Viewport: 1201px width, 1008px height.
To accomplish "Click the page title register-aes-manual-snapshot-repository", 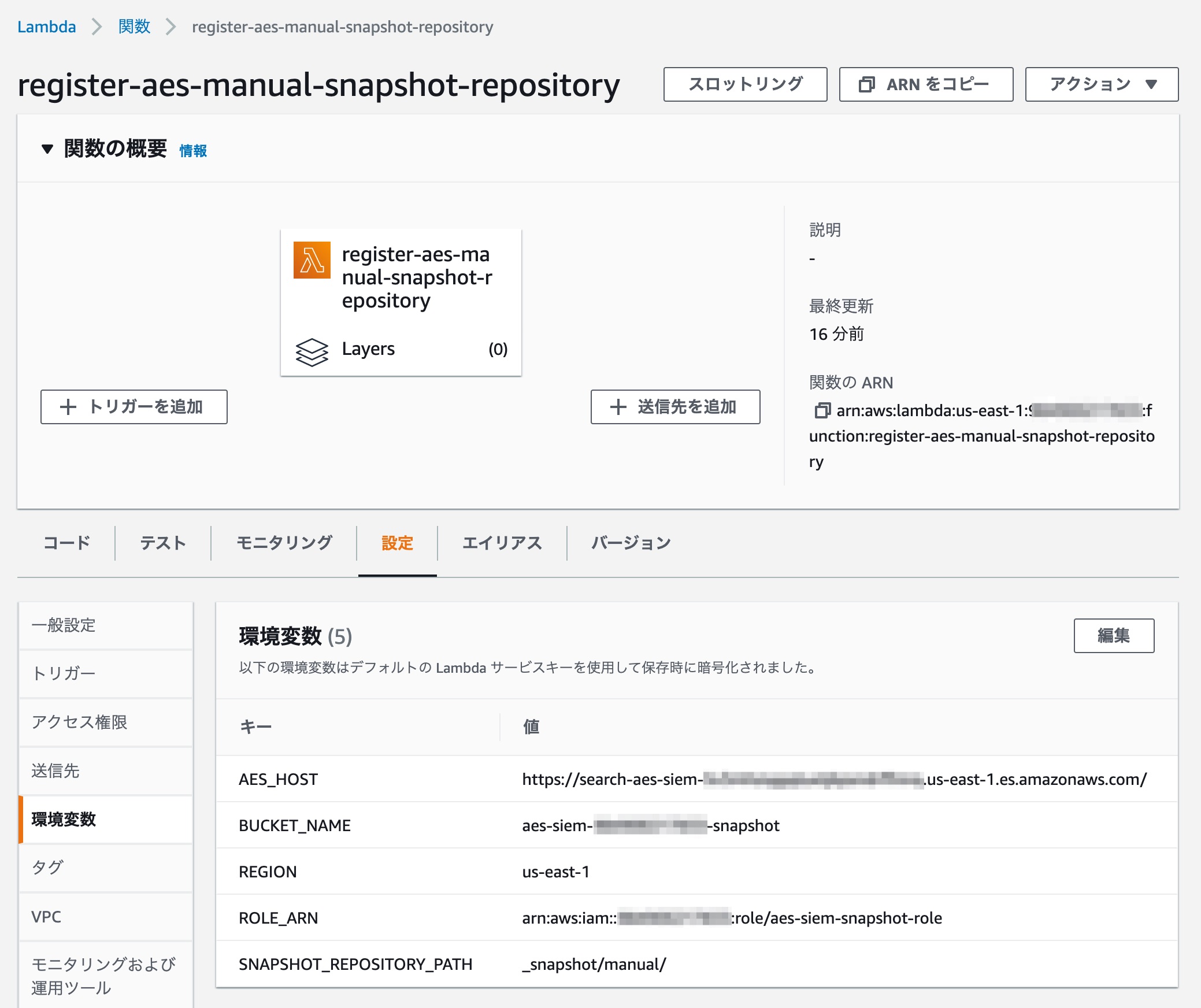I will 318,85.
